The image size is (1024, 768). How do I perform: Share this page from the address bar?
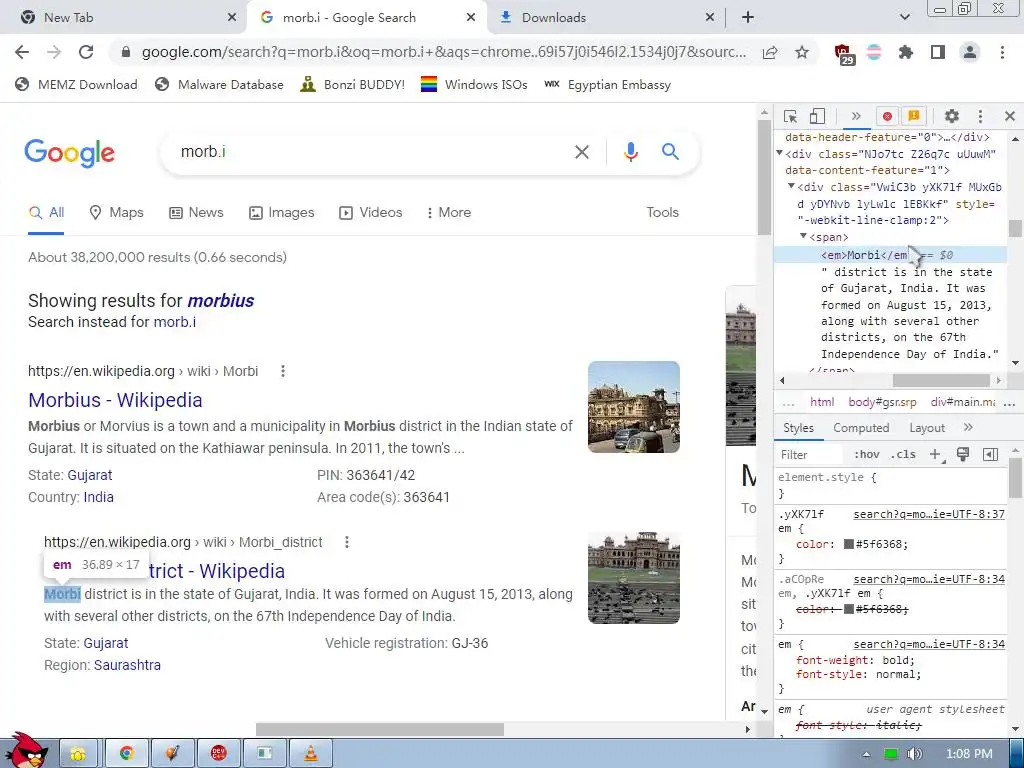coord(770,52)
